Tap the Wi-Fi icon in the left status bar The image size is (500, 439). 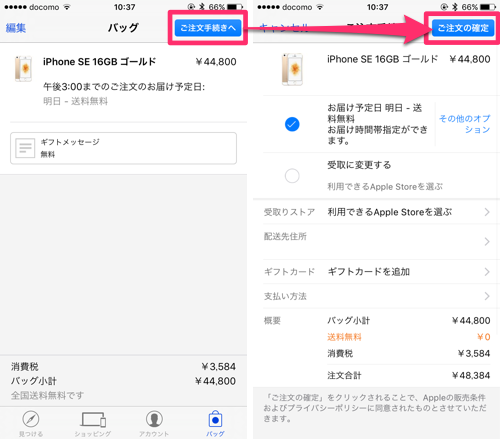click(67, 7)
